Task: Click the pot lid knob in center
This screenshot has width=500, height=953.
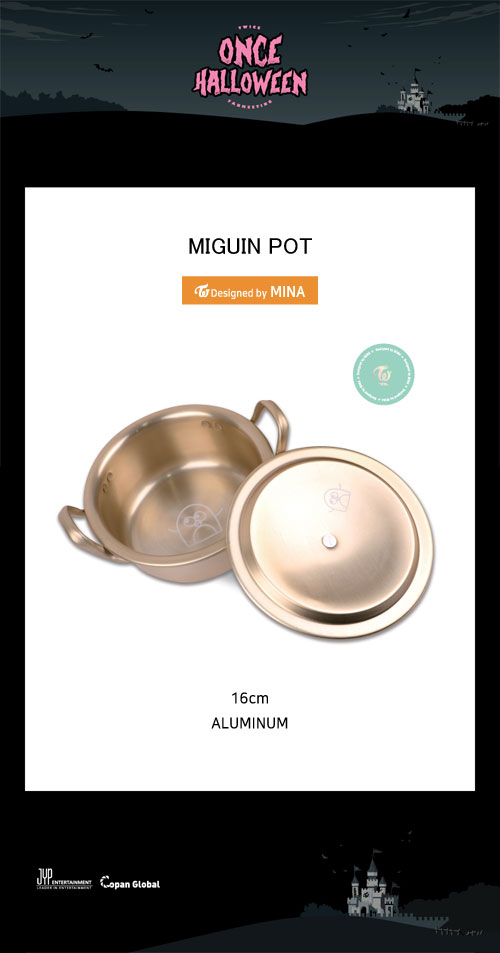Action: pyautogui.click(x=328, y=542)
